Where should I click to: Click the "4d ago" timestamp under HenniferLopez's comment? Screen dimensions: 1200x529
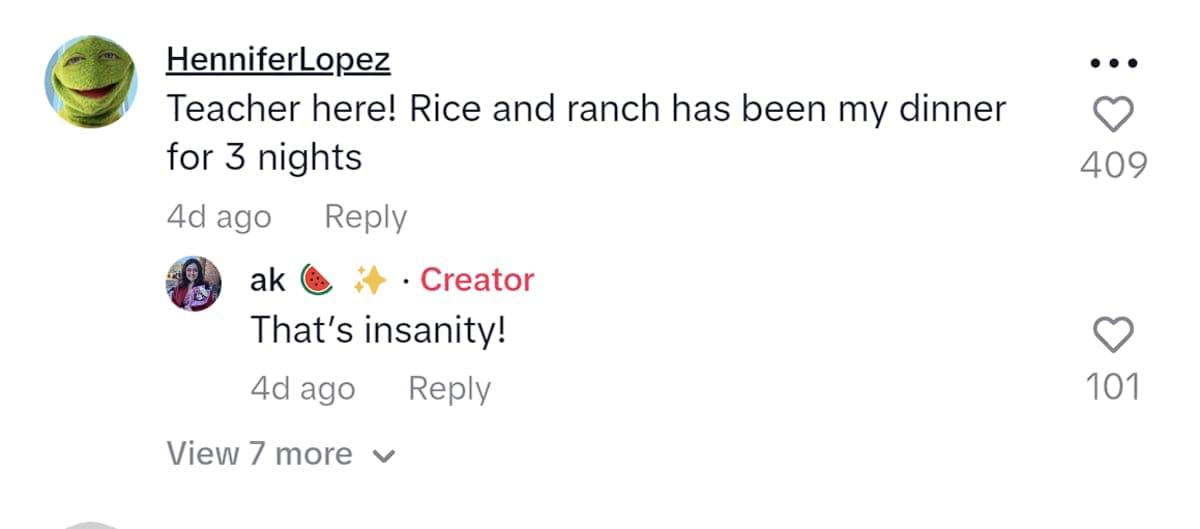(x=218, y=217)
